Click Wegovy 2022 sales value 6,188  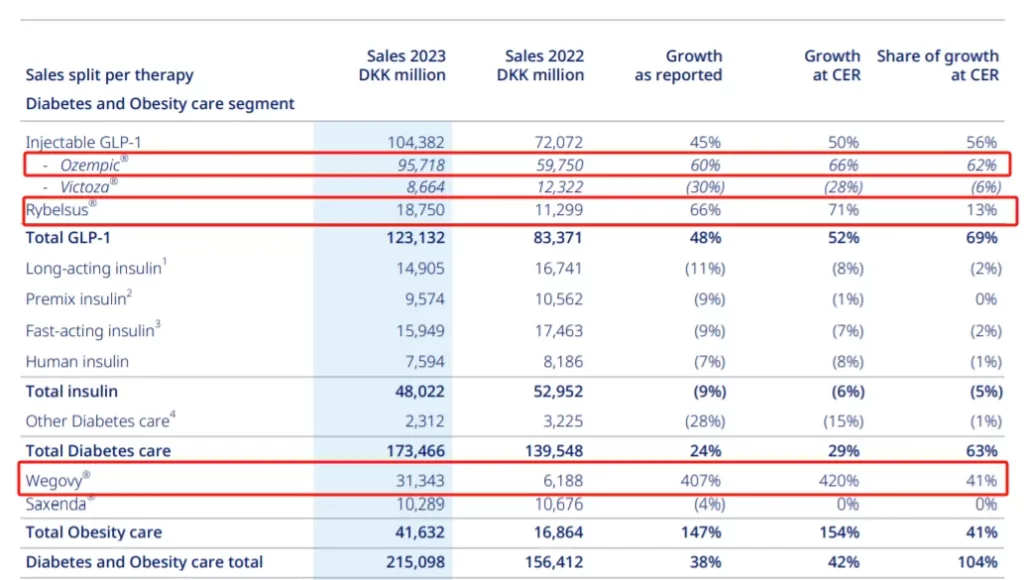(x=563, y=481)
